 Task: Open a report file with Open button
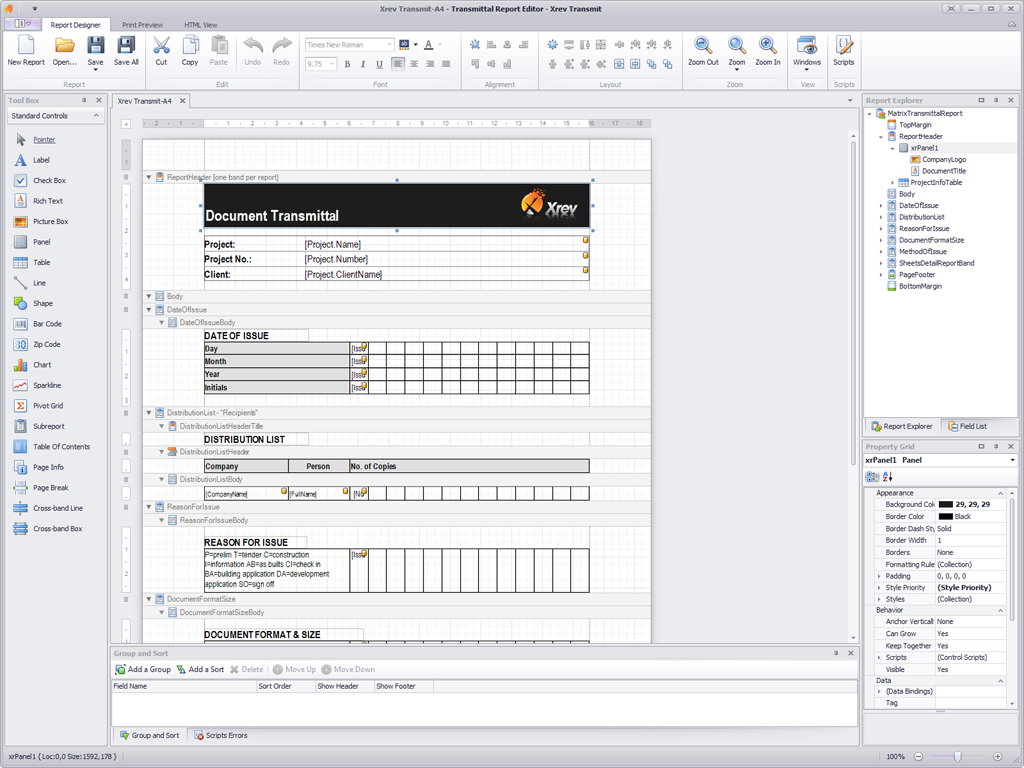click(x=65, y=51)
